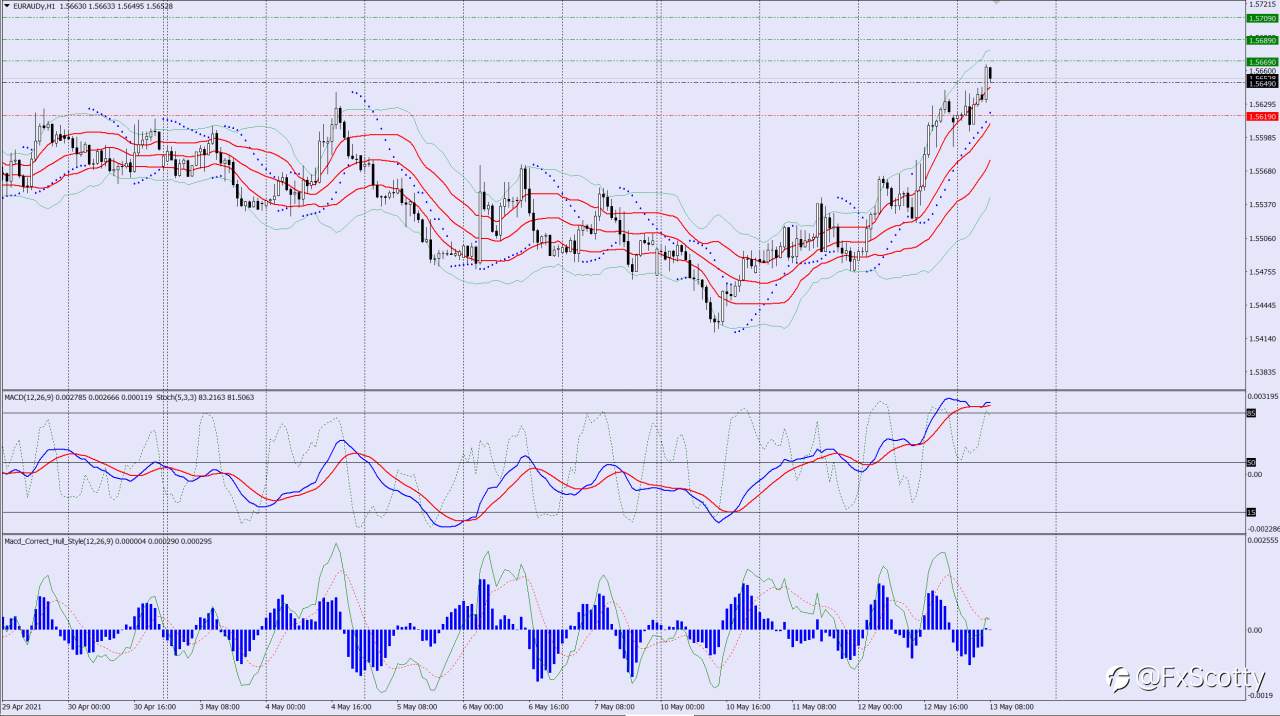Click the 85 stochastic level label

click(x=1251, y=413)
